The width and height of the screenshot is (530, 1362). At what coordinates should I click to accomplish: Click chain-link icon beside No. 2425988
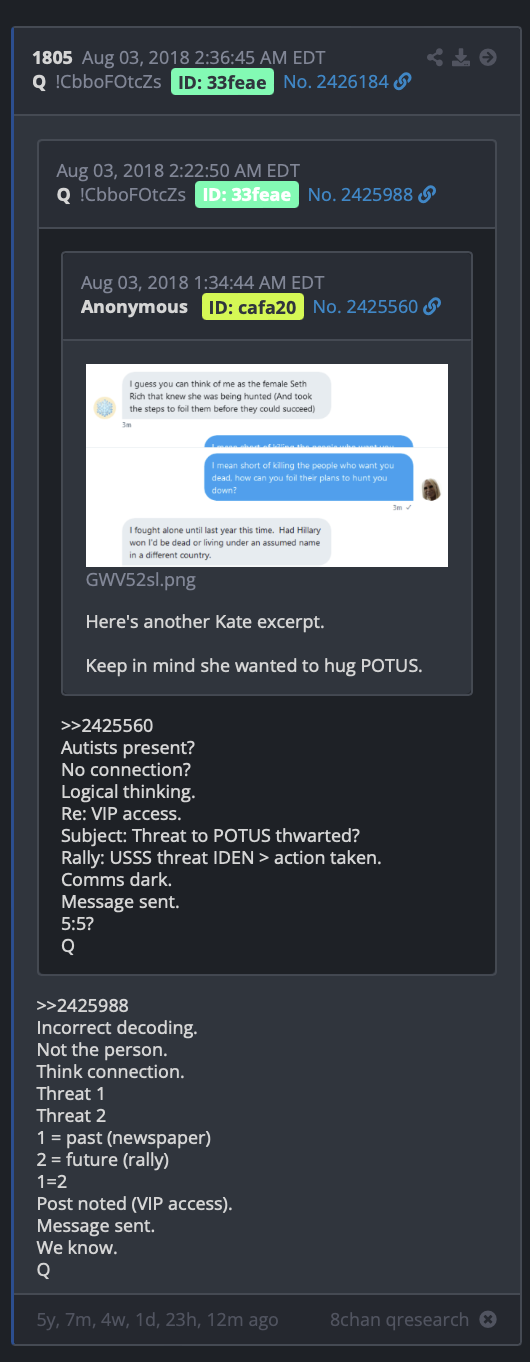(427, 195)
